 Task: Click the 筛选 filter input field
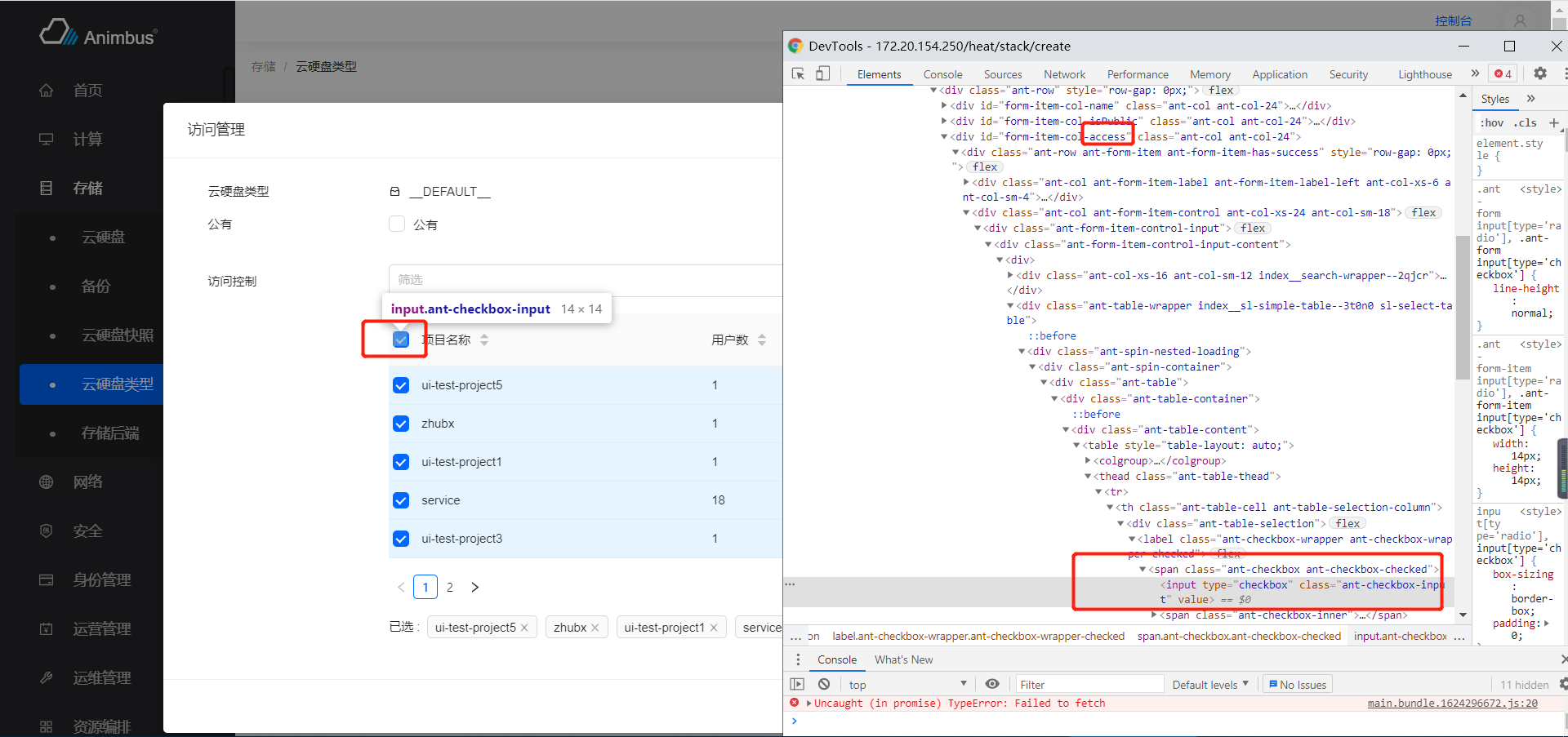pos(585,280)
